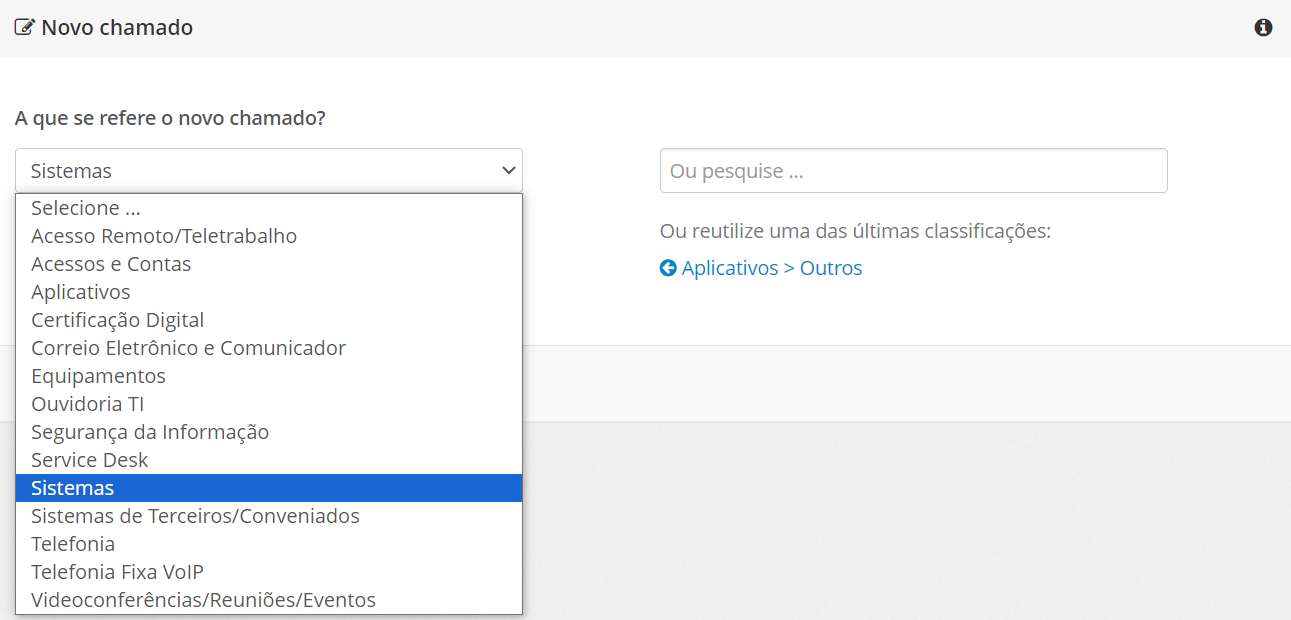Viewport: 1291px width, 620px height.
Task: Click the pencil edit icon beside Novo chamado
Action: pyautogui.click(x=24, y=27)
